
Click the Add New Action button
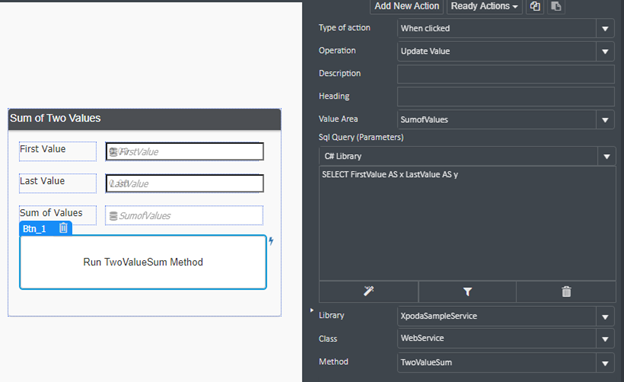(x=407, y=6)
